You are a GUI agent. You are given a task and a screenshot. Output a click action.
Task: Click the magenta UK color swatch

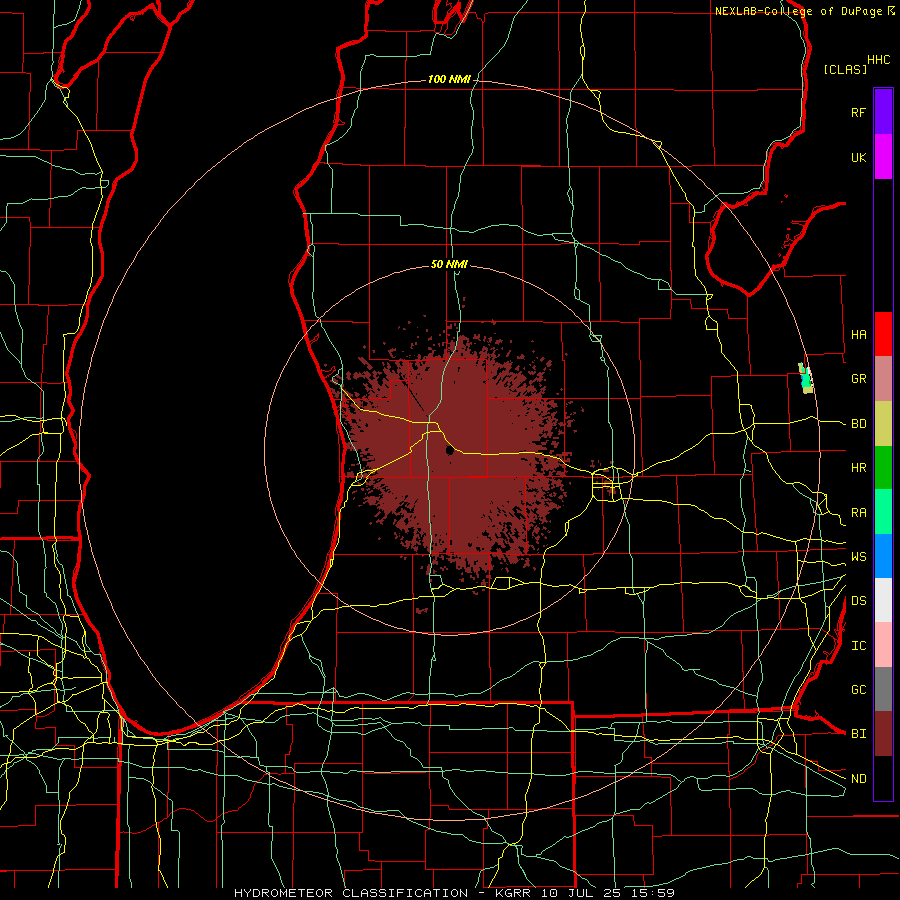click(883, 157)
